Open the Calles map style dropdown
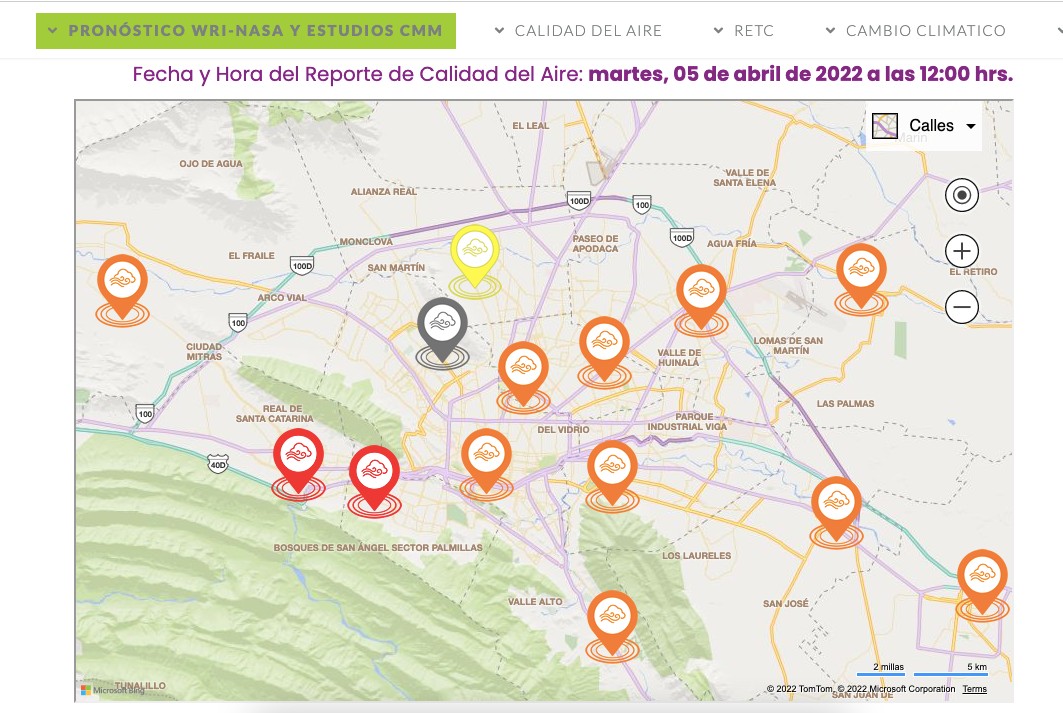The height and width of the screenshot is (713, 1063). [925, 126]
